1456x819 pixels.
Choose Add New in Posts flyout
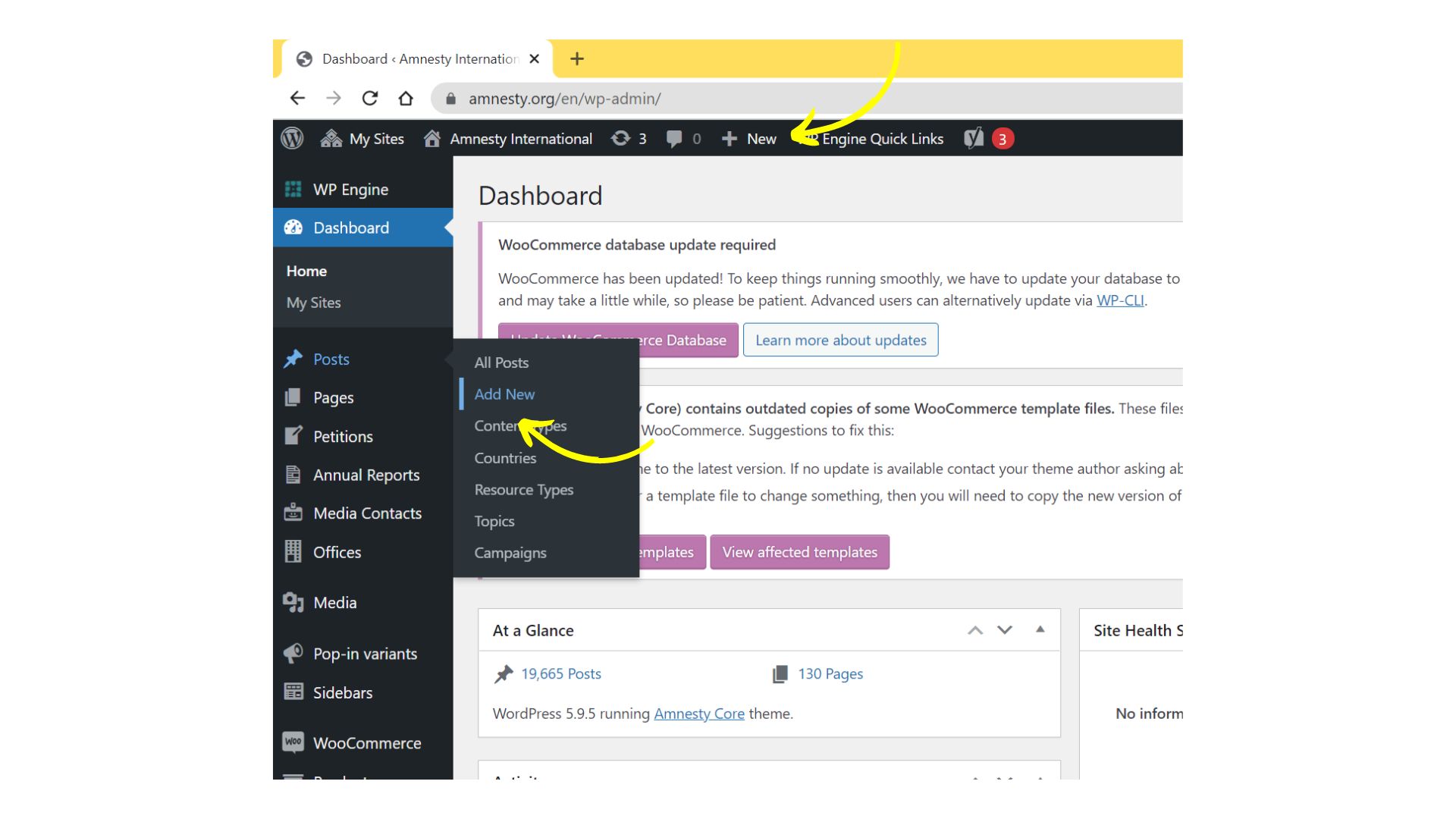pyautogui.click(x=504, y=394)
